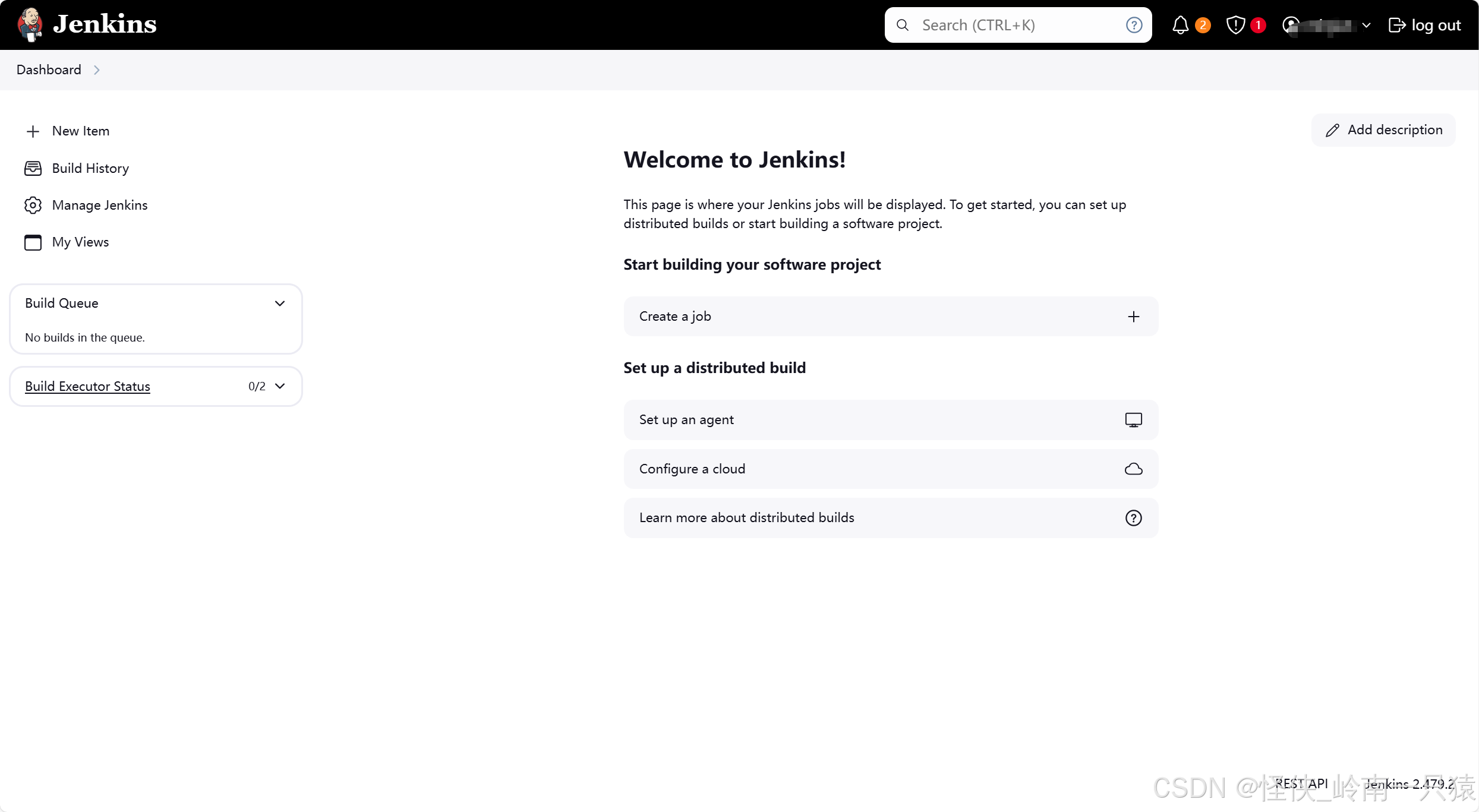Open the Build Executor Status link

click(87, 386)
